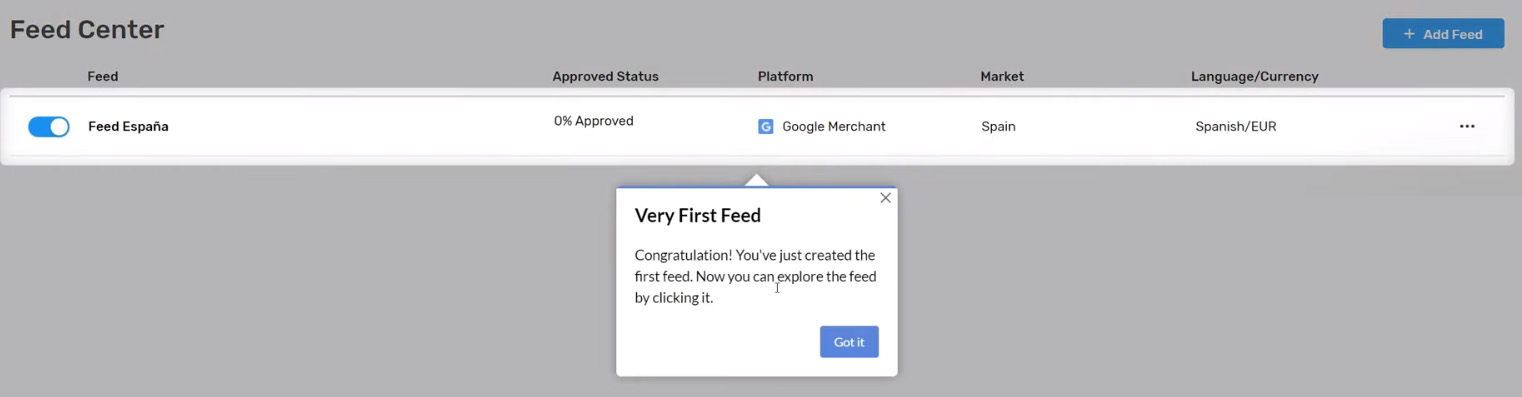Select the Language/Currency column header

pyautogui.click(x=1254, y=76)
